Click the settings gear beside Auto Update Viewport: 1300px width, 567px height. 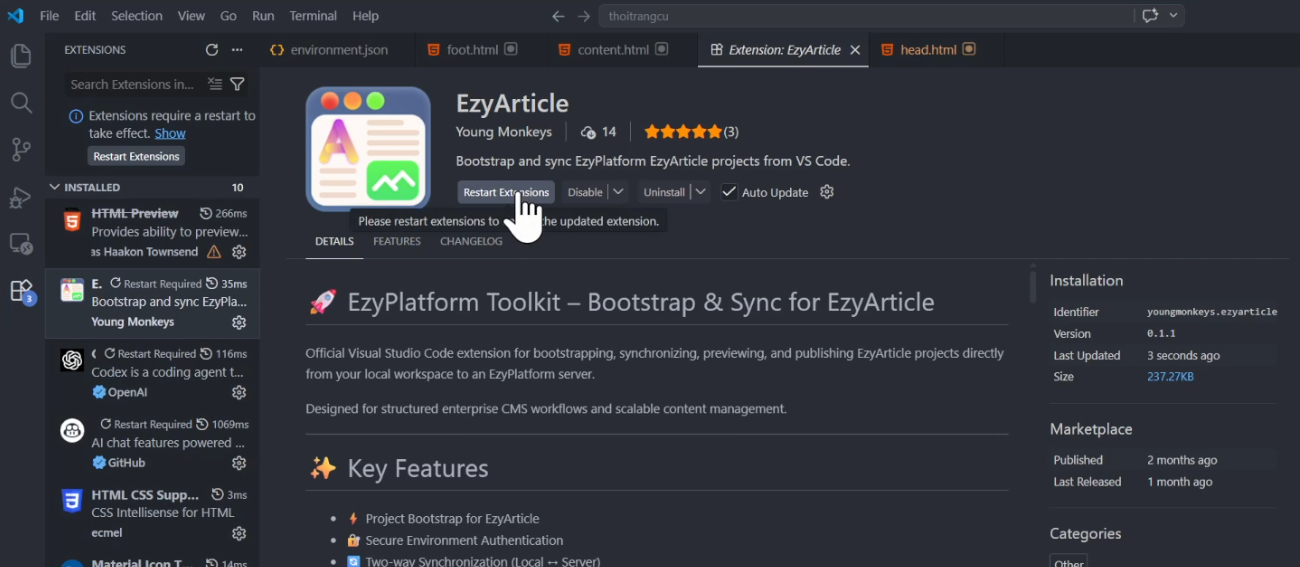827,192
